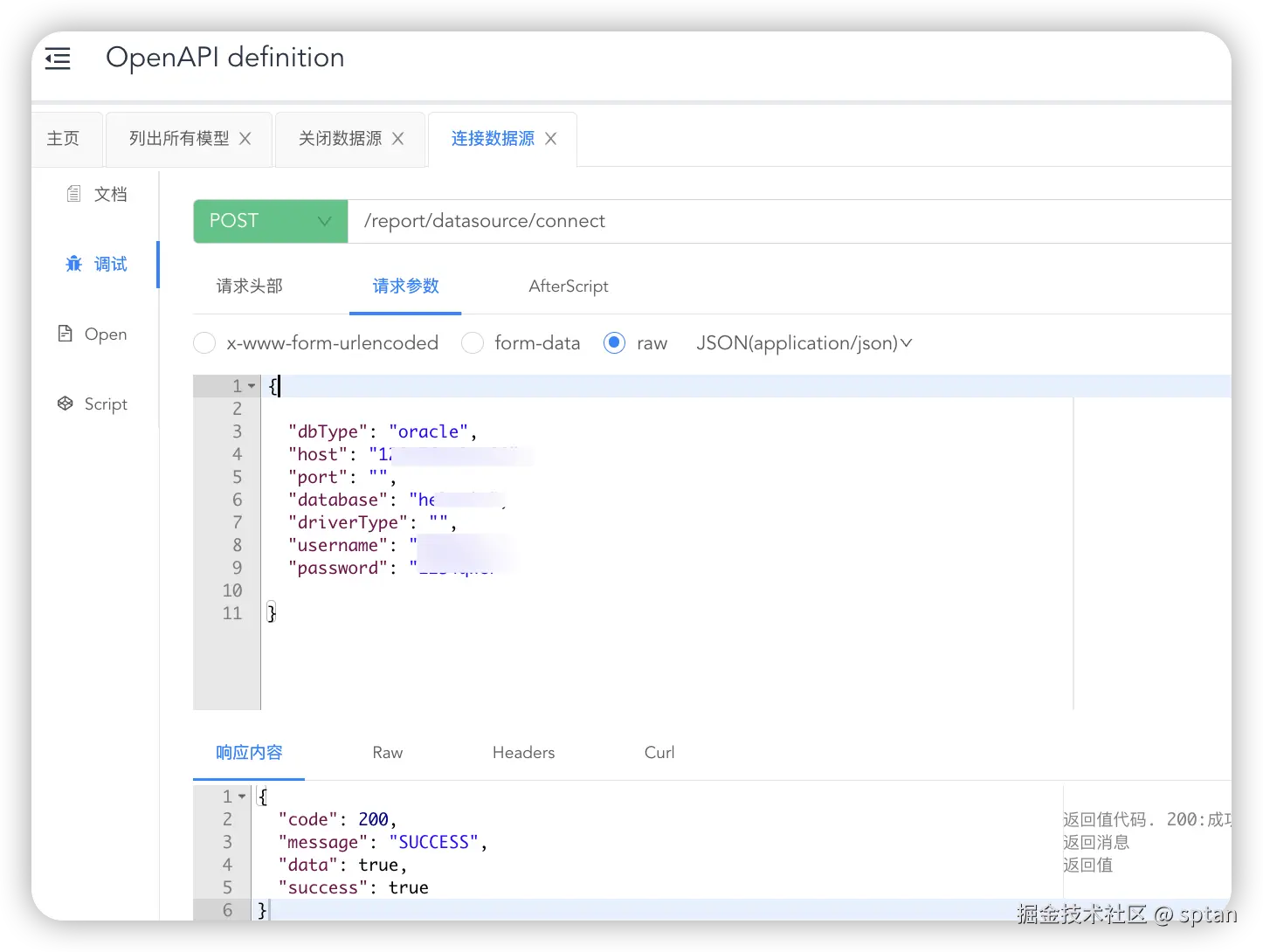Open the 调试 debug panel
The image size is (1263, 952).
pos(97,264)
